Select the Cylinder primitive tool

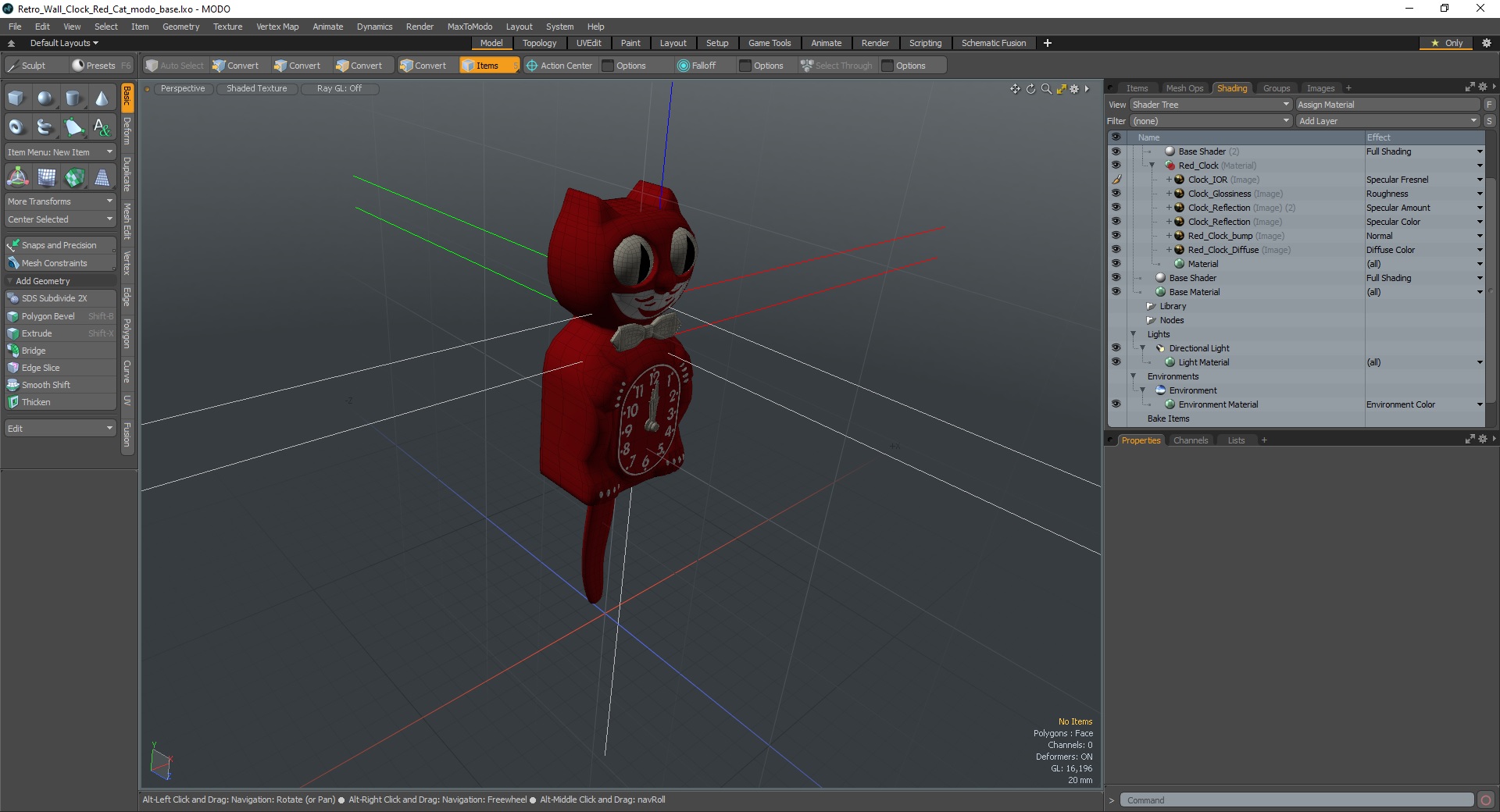tap(73, 98)
